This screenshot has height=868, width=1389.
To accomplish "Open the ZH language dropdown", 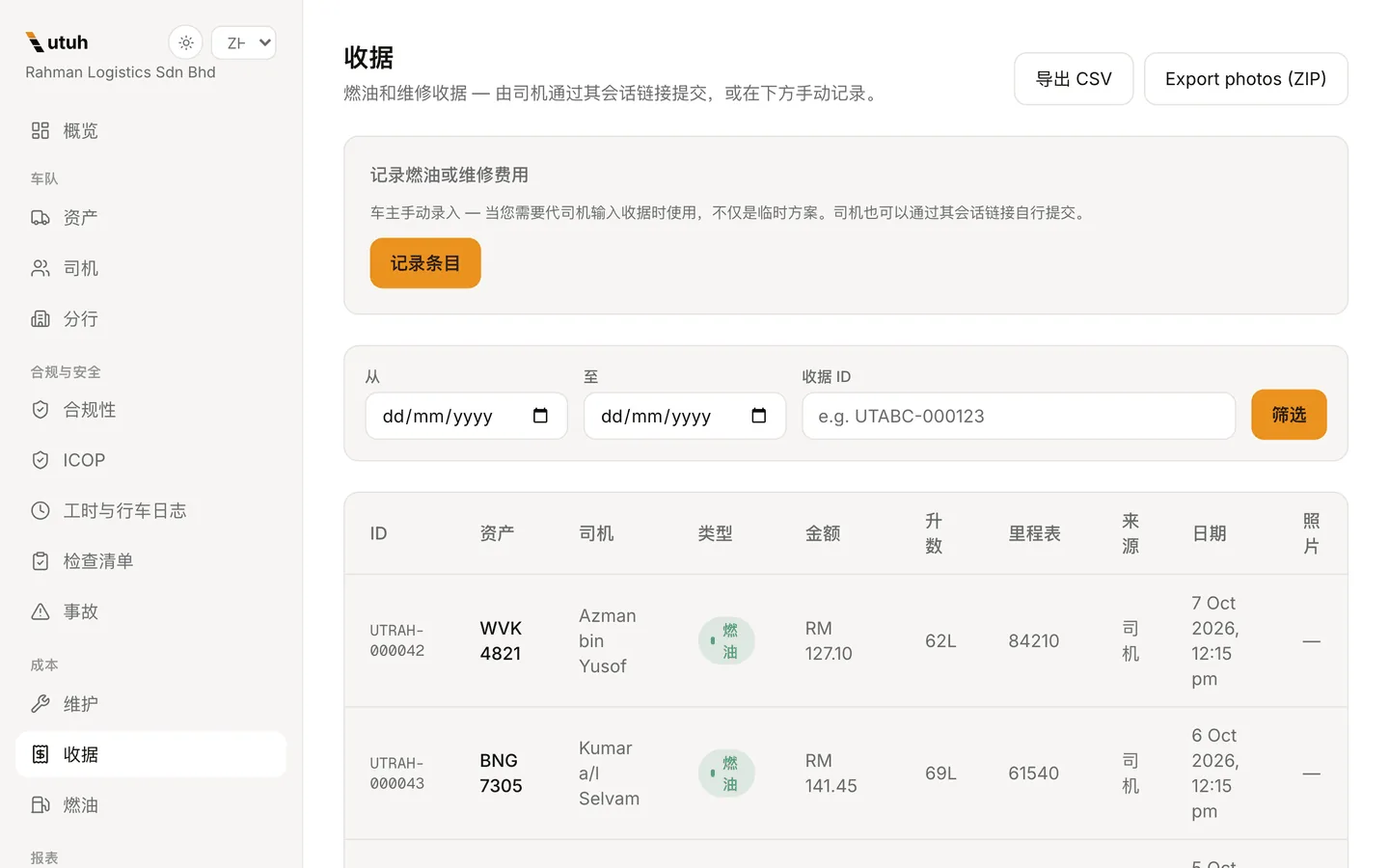I will point(244,42).
